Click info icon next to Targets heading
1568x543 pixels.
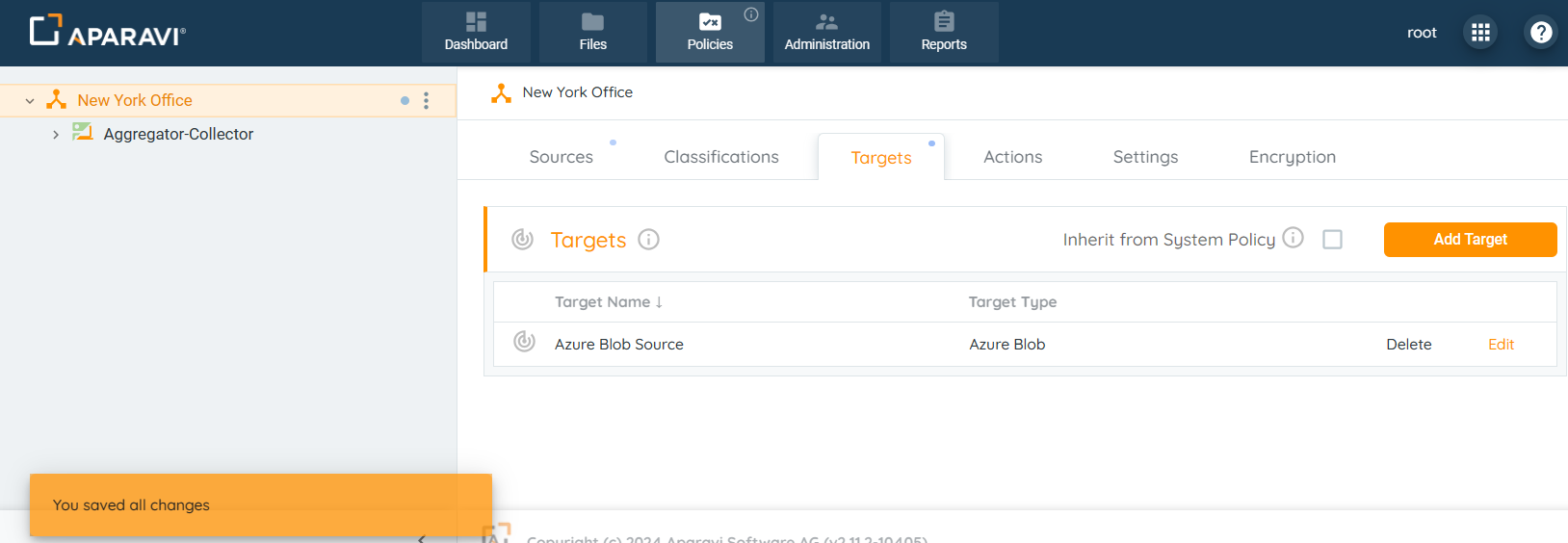tap(649, 240)
